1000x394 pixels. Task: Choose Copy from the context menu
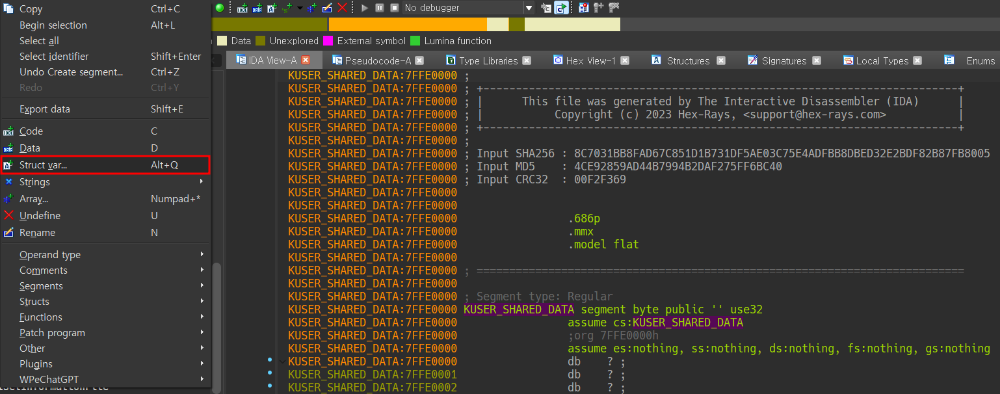point(105,10)
